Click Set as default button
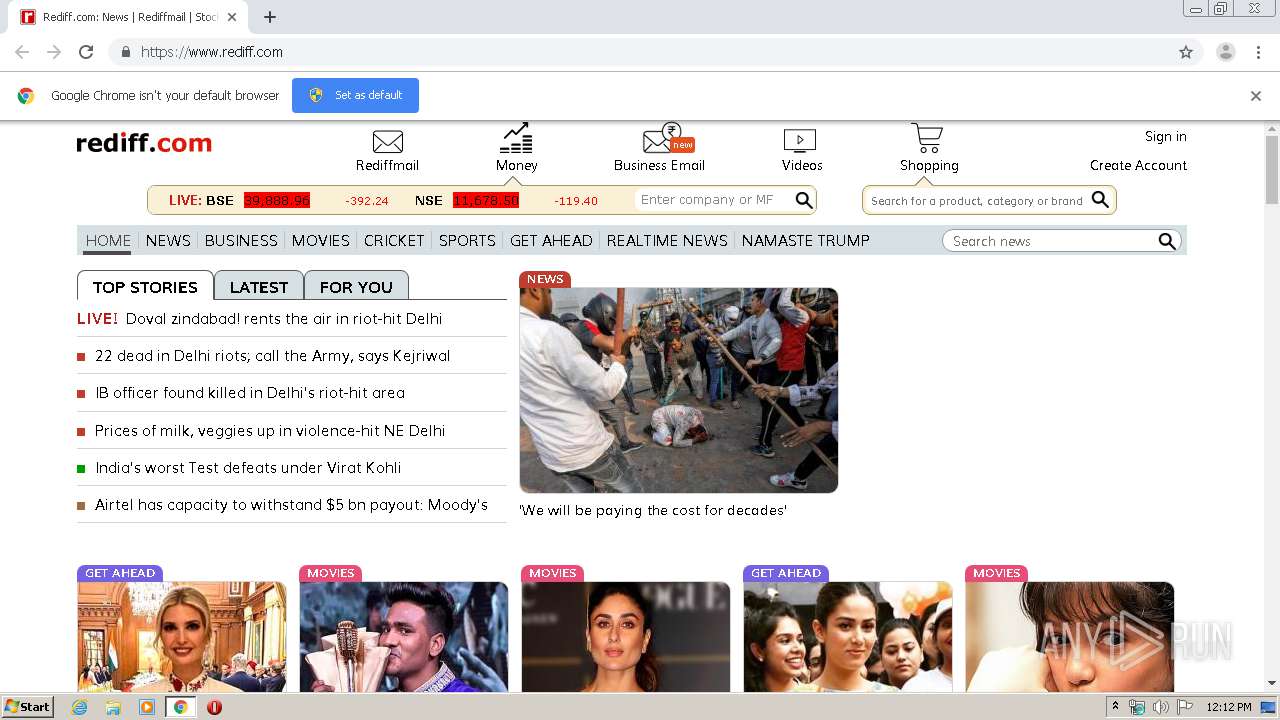Viewport: 1280px width, 720px height. point(355,95)
